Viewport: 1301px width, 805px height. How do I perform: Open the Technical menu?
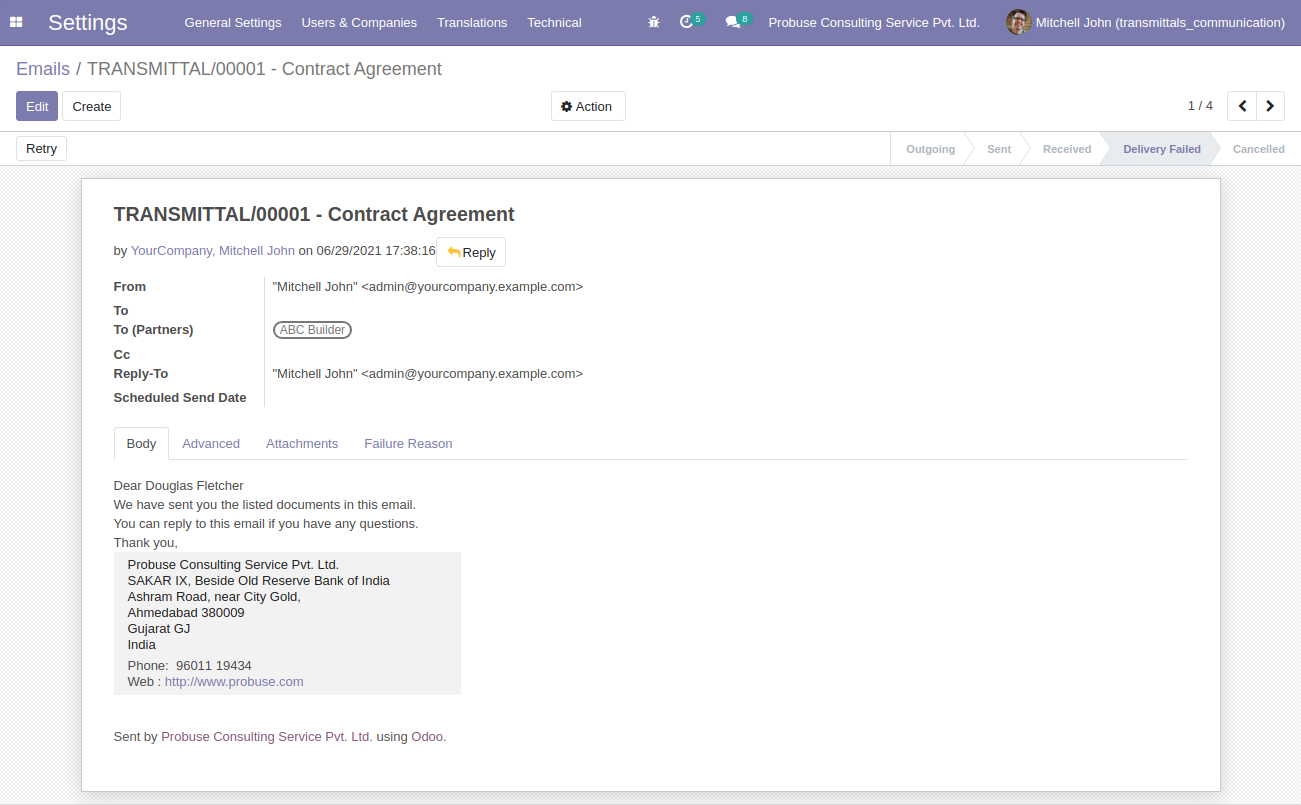(554, 22)
